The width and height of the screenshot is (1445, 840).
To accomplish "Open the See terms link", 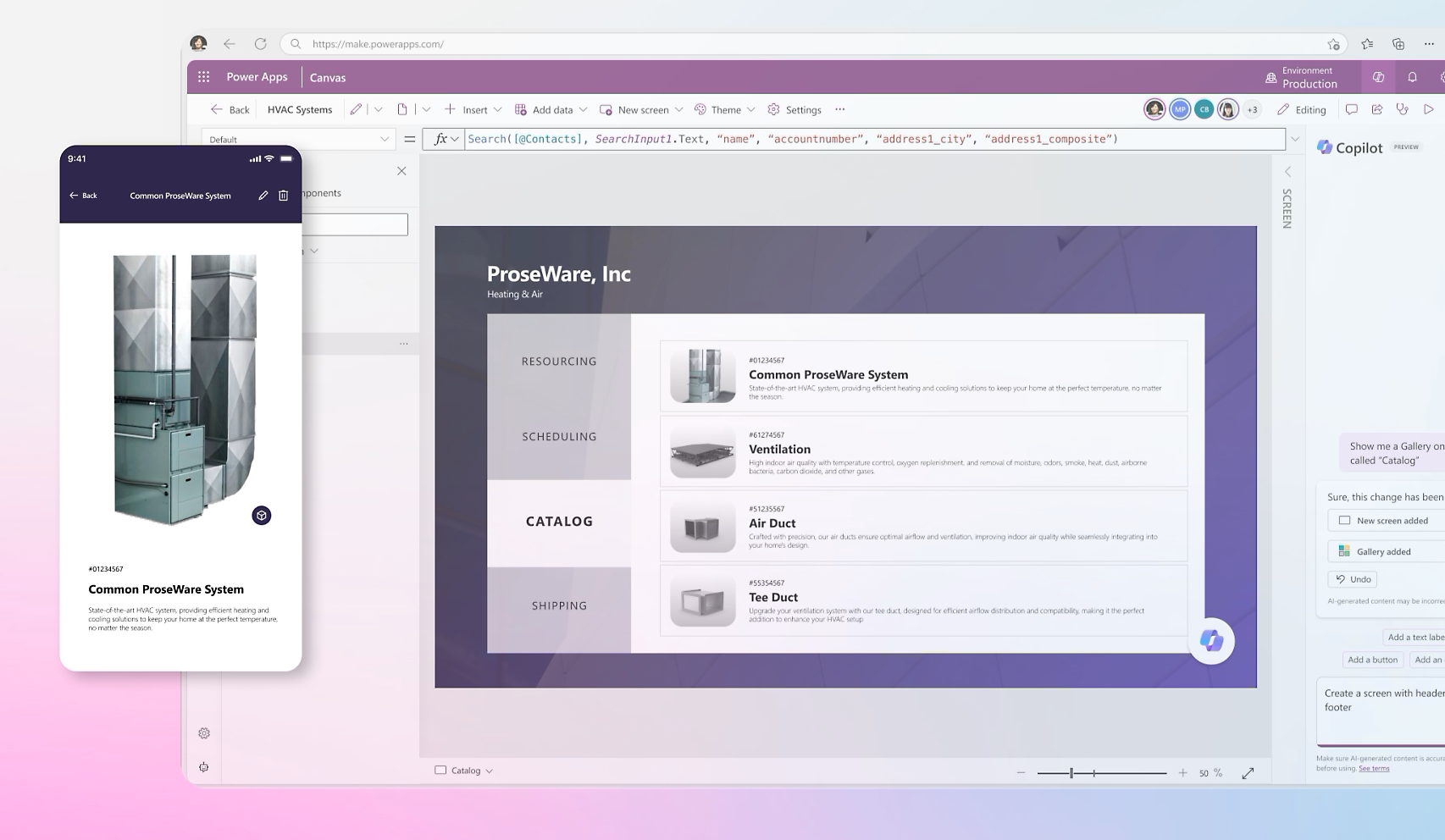I will [x=1374, y=768].
